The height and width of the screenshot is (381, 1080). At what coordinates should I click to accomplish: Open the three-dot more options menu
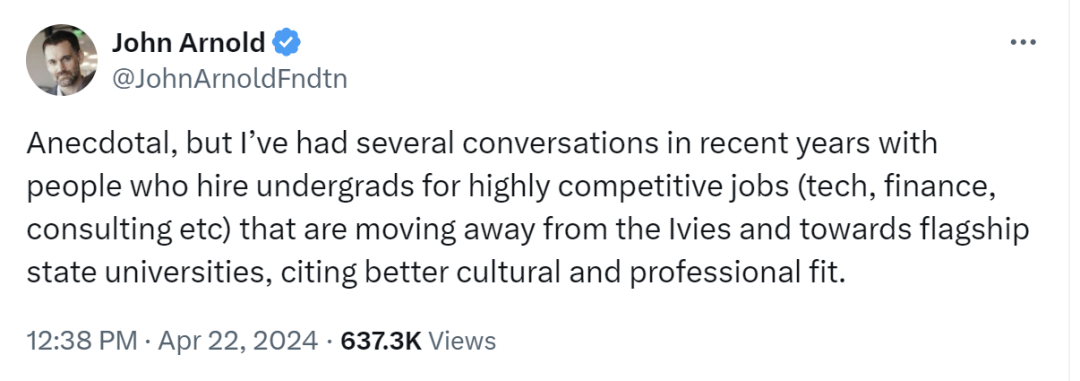coord(1023,43)
